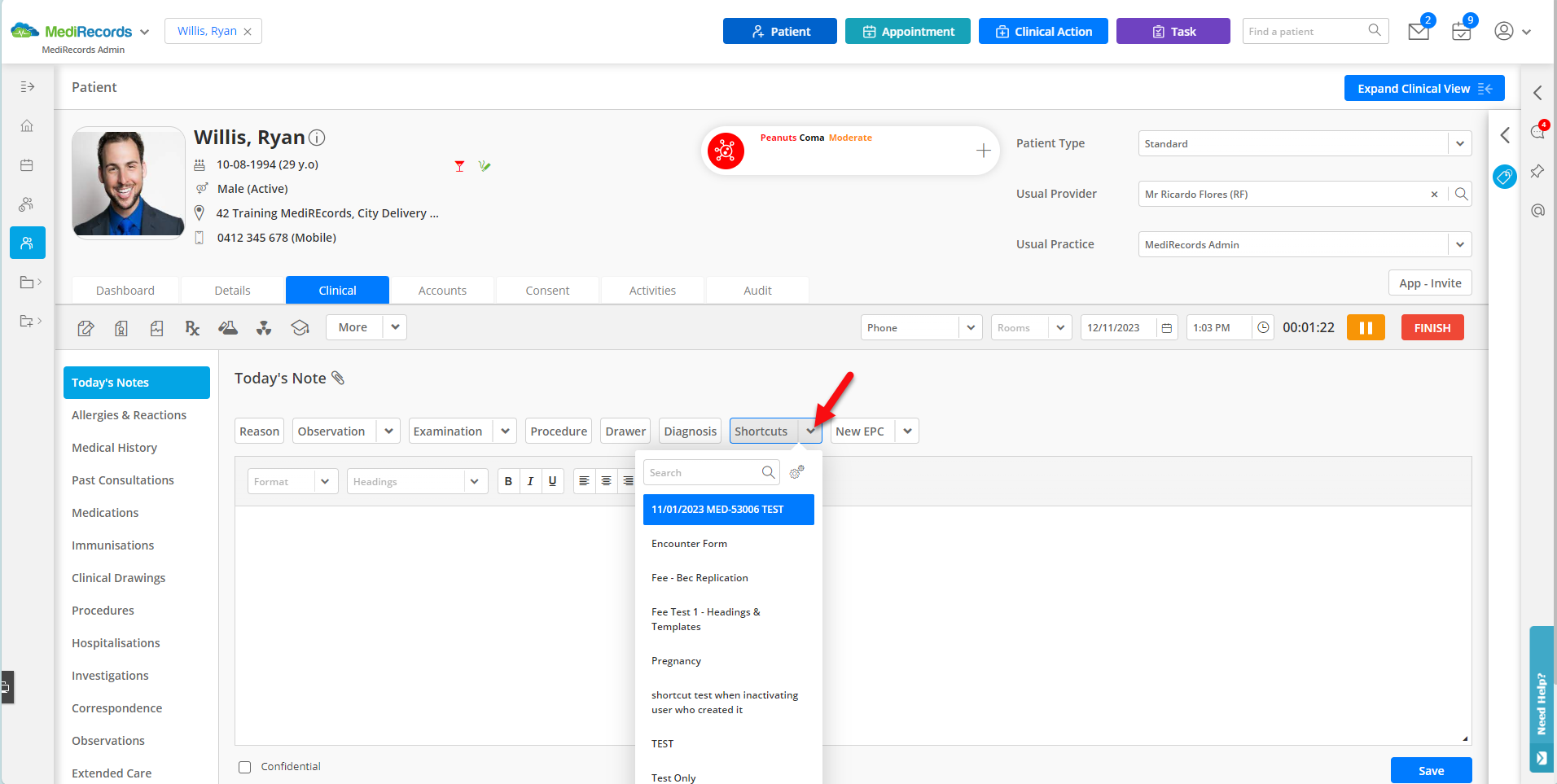Add an allergy with the plus icon
1557x784 pixels.
coord(984,151)
